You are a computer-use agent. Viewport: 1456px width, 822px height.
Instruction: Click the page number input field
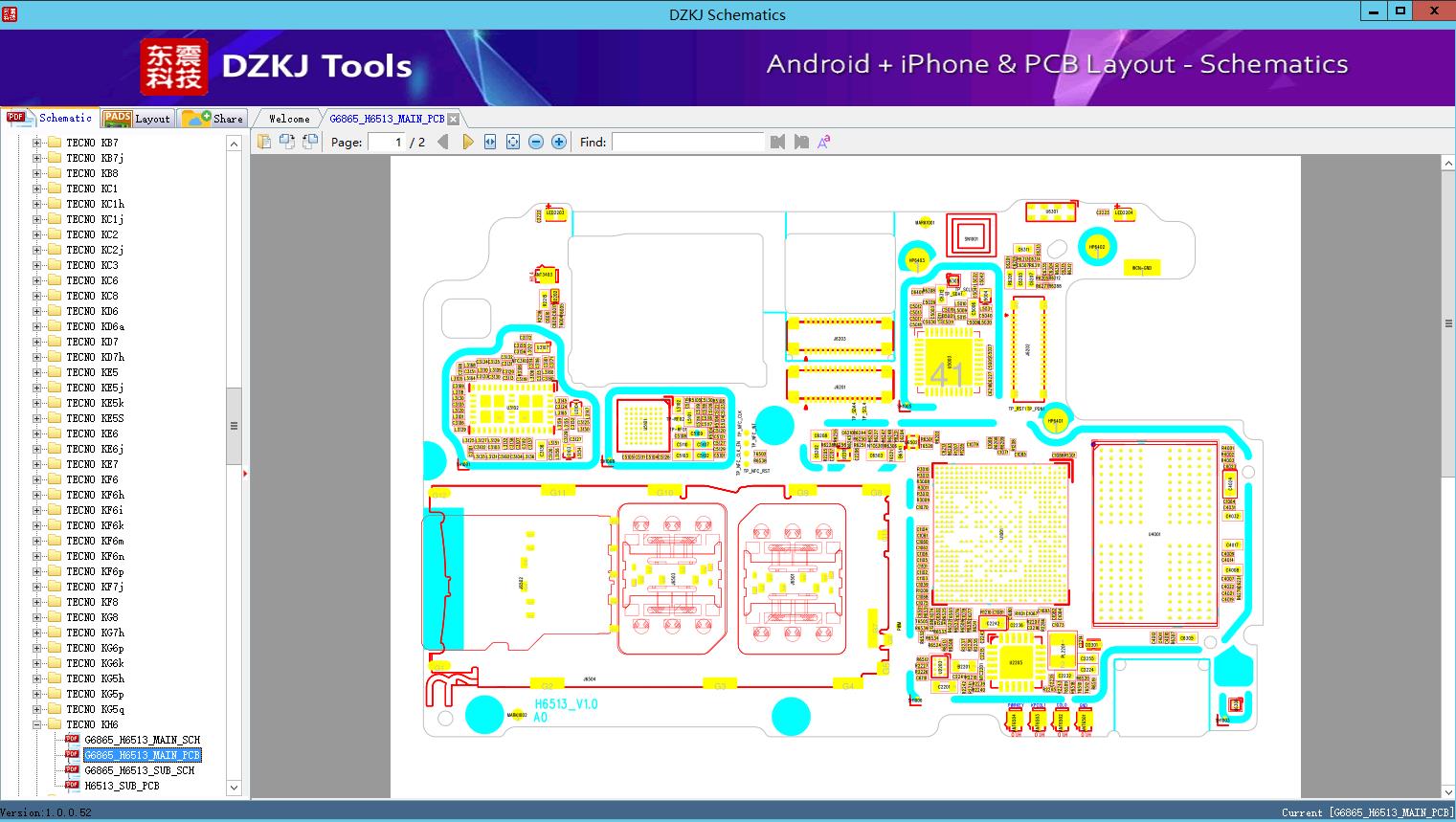pos(385,142)
